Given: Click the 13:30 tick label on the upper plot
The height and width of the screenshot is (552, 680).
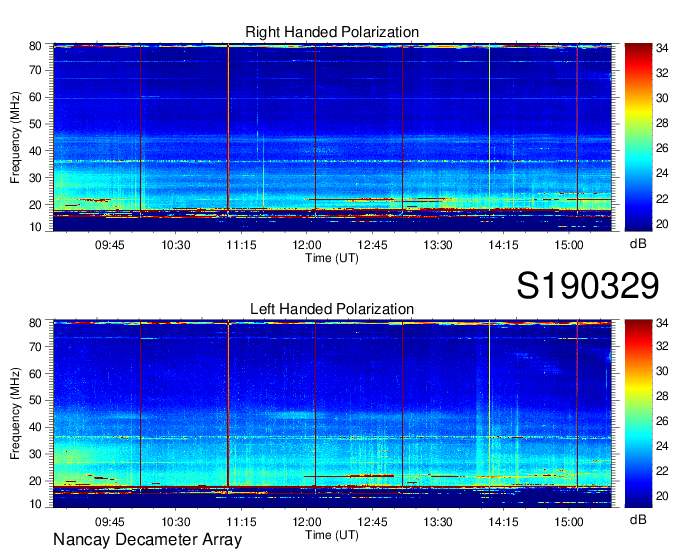Looking at the screenshot, I should tap(438, 245).
